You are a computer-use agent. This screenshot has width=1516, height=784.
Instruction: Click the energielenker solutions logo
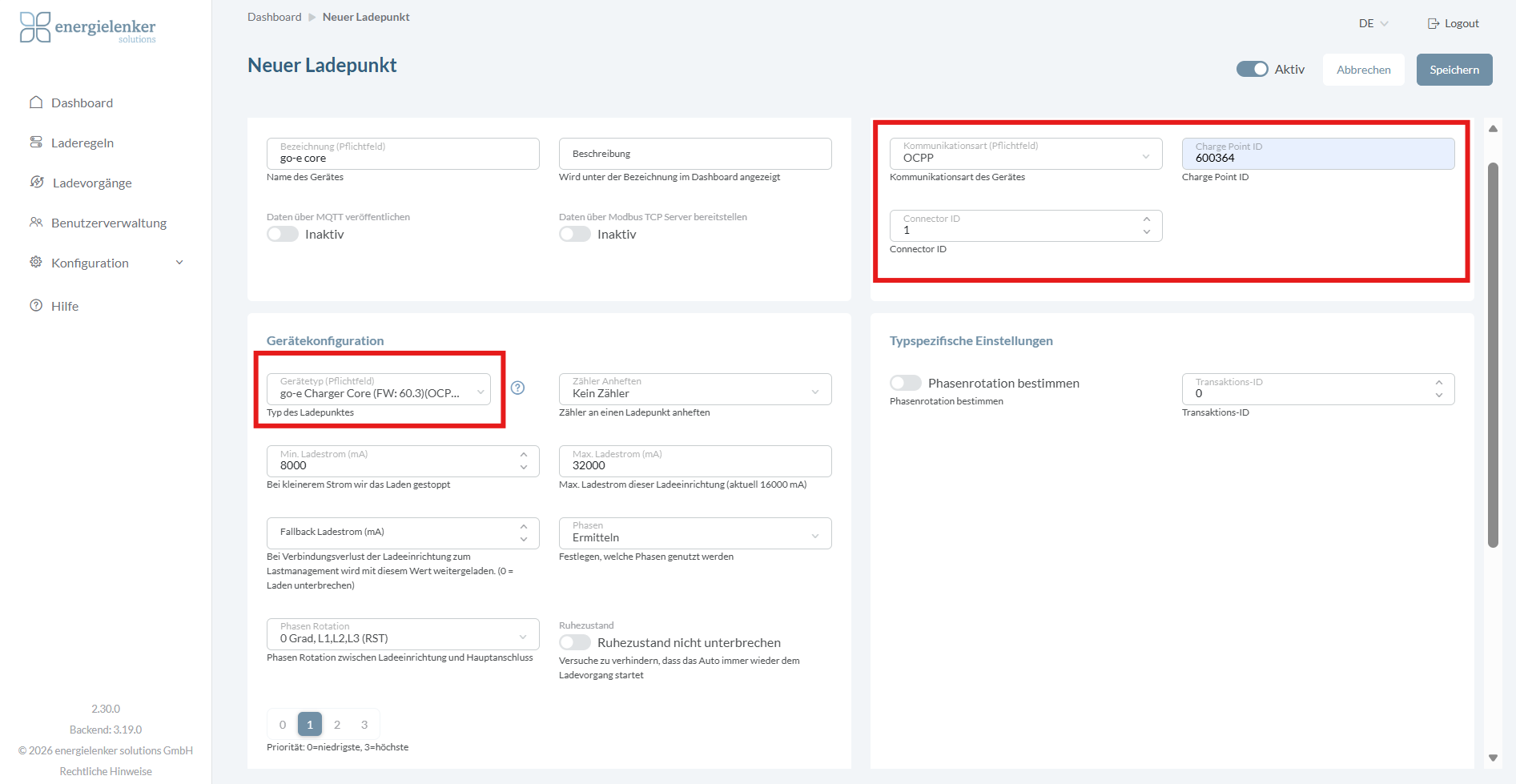pyautogui.click(x=87, y=28)
